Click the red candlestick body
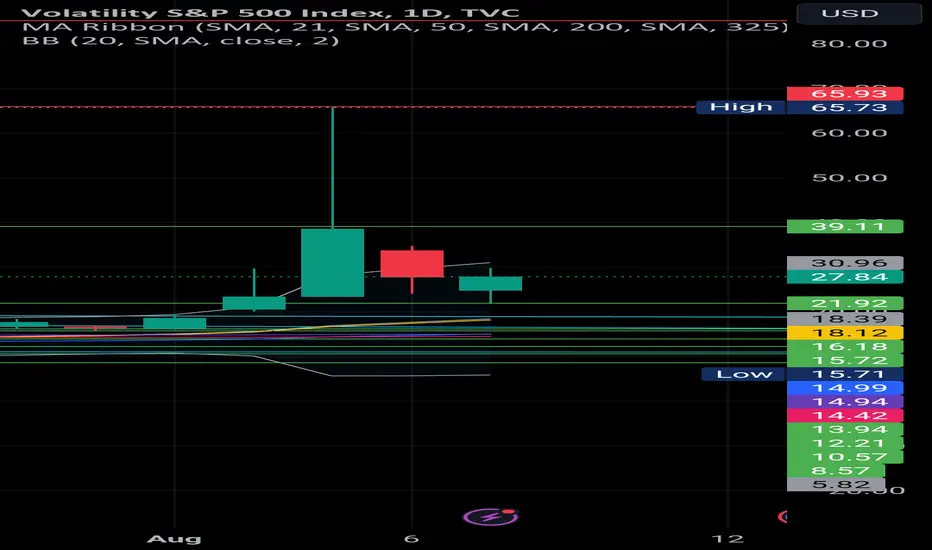 tap(412, 263)
